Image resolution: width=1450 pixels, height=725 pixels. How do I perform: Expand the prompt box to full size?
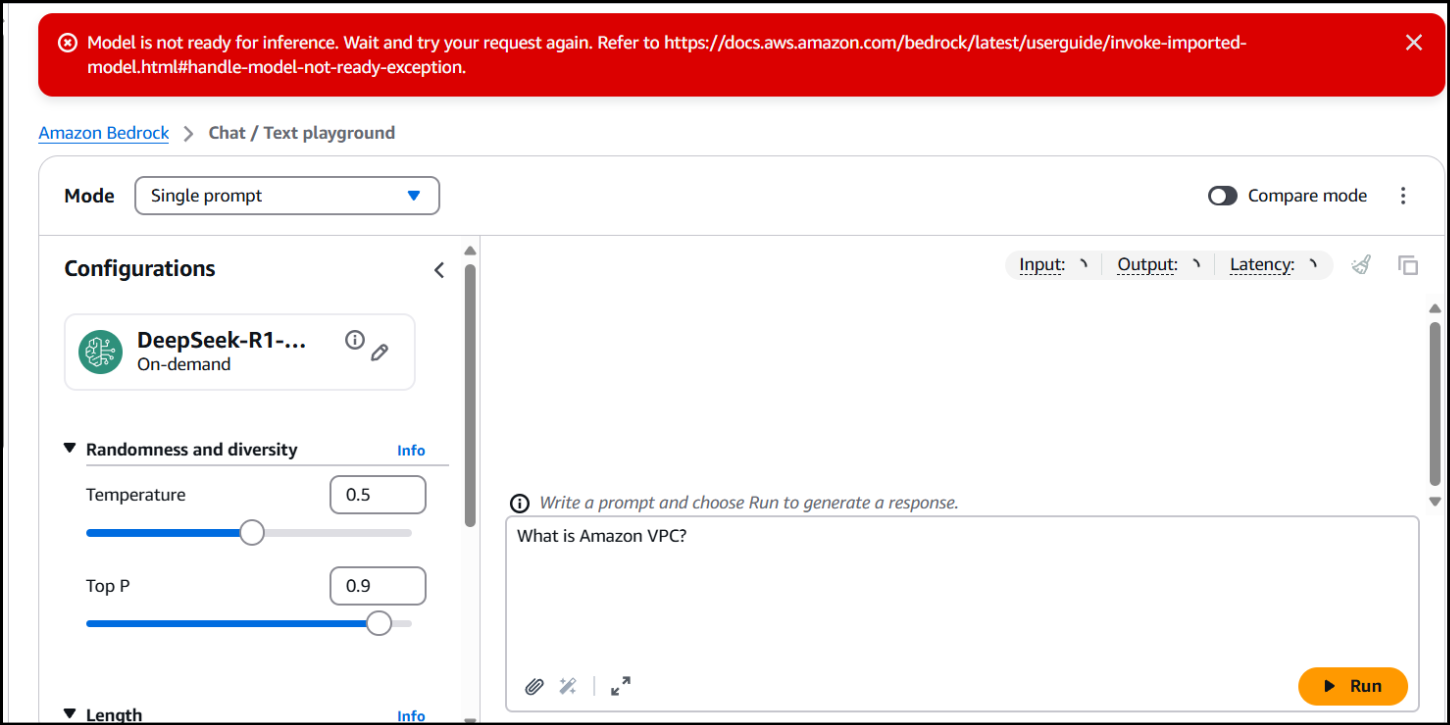620,686
